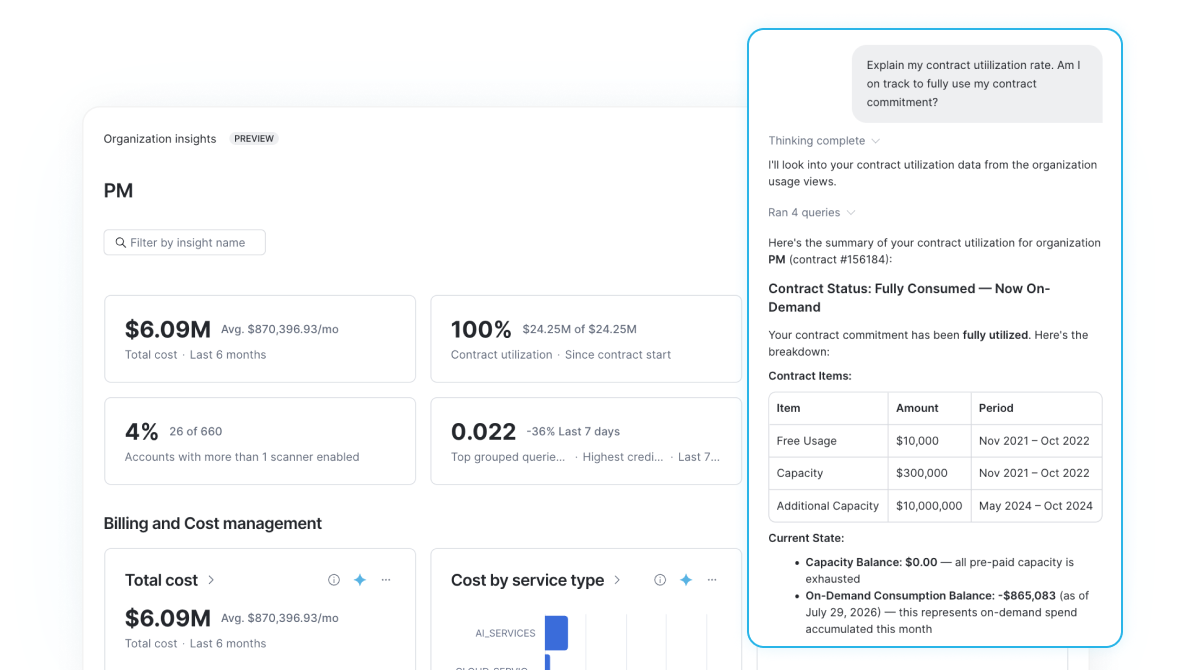Click the $24.25M of $24.25M value
This screenshot has width=1200, height=670.
579,329
